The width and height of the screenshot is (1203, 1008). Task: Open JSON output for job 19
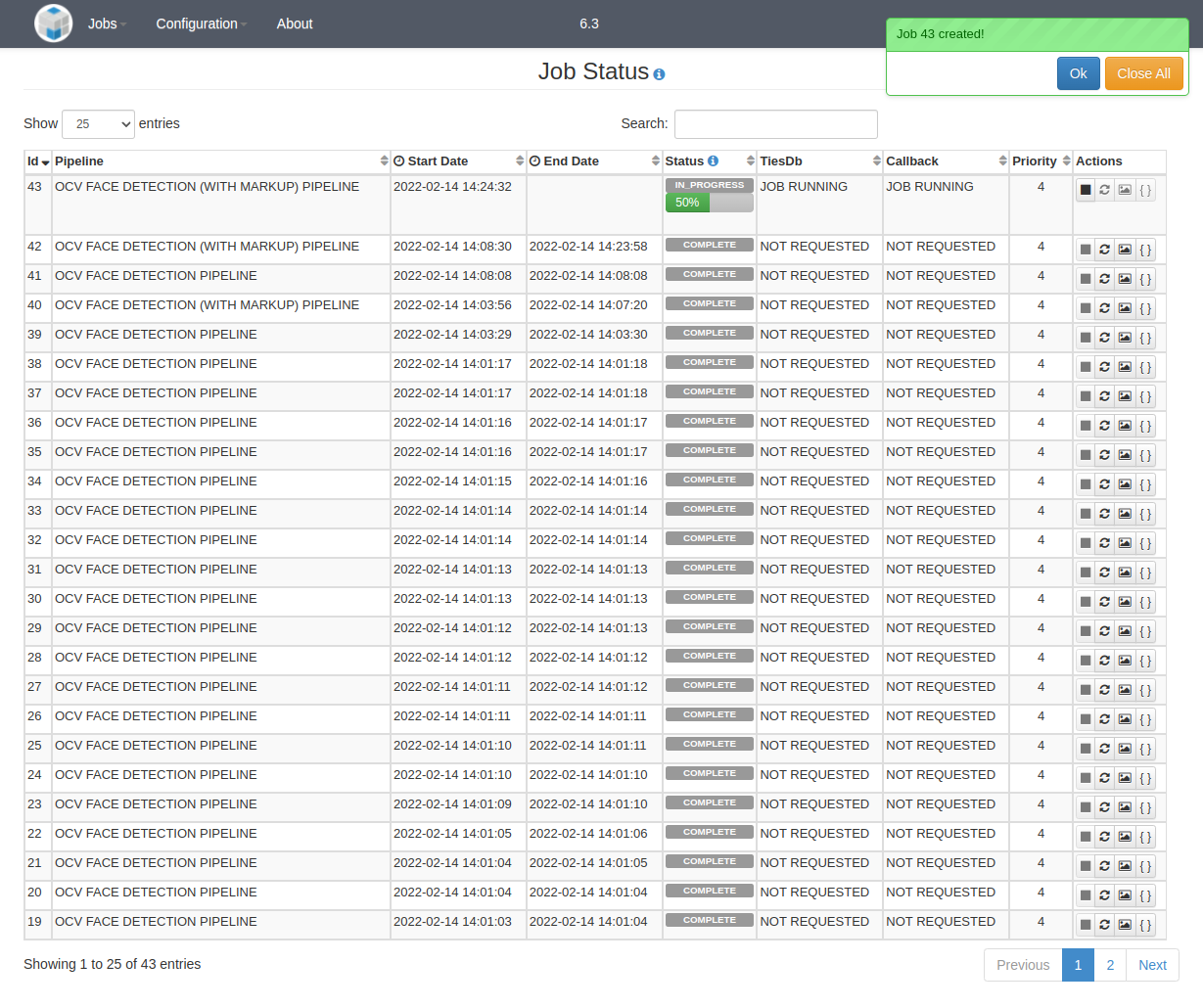[1145, 925]
